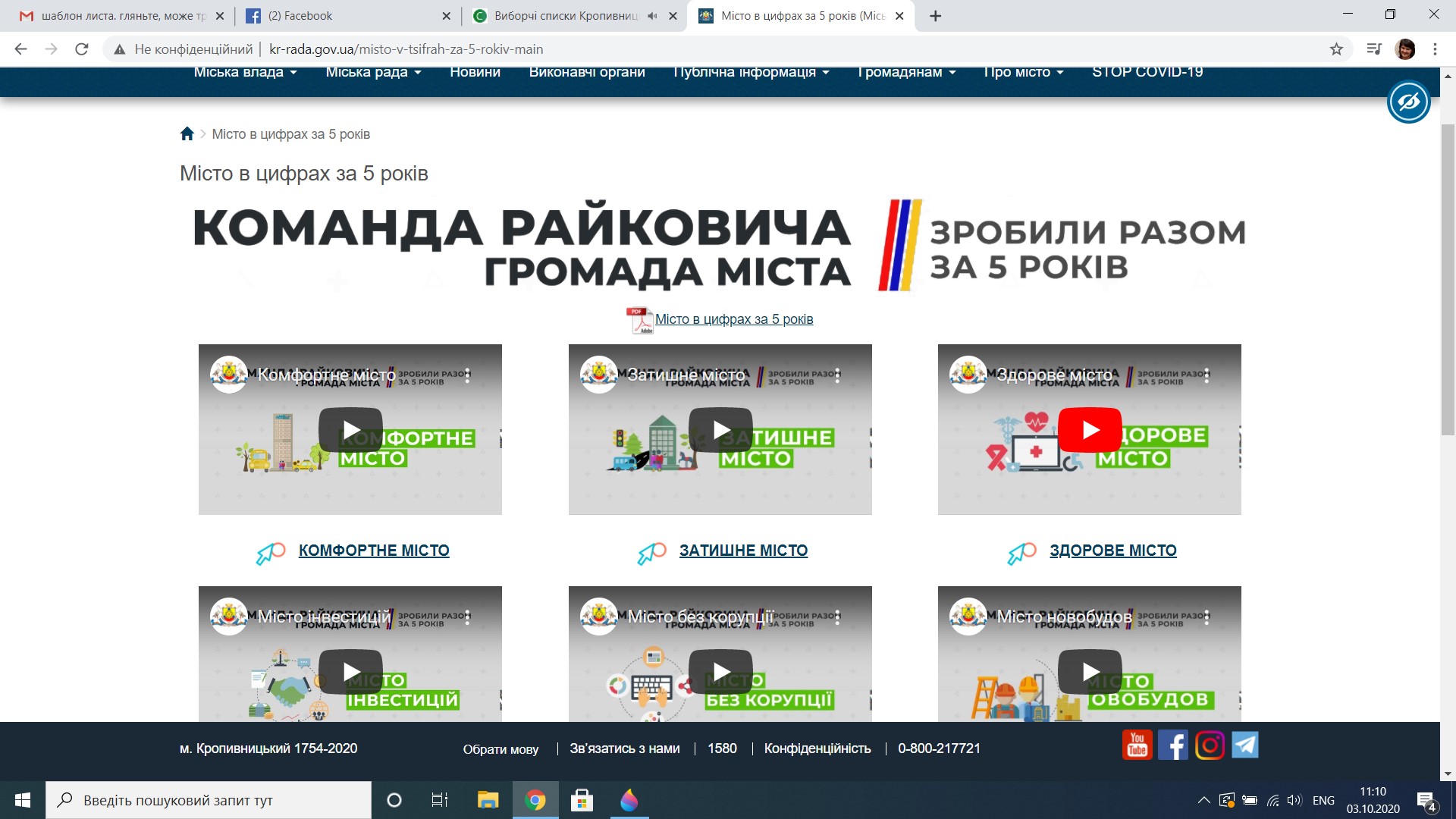Play the Здорове місто video

tap(1090, 430)
